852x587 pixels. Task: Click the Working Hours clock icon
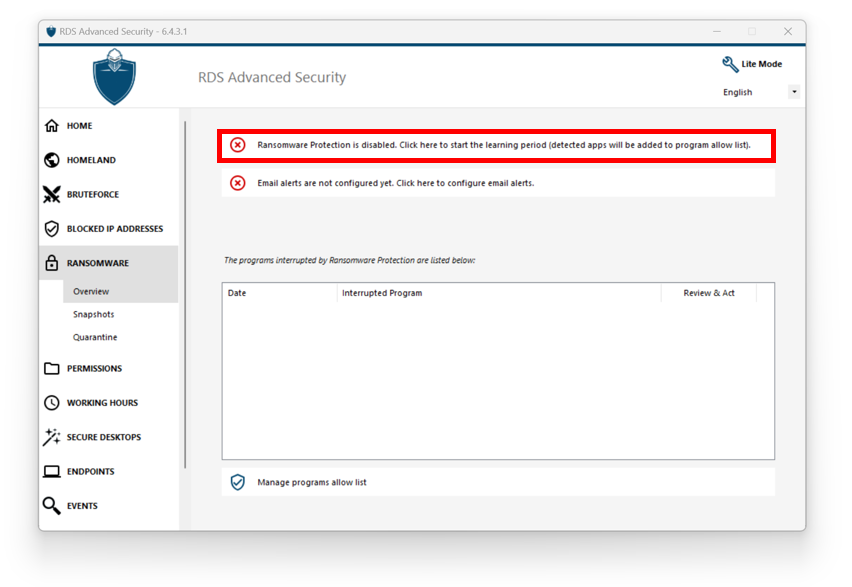[52, 403]
